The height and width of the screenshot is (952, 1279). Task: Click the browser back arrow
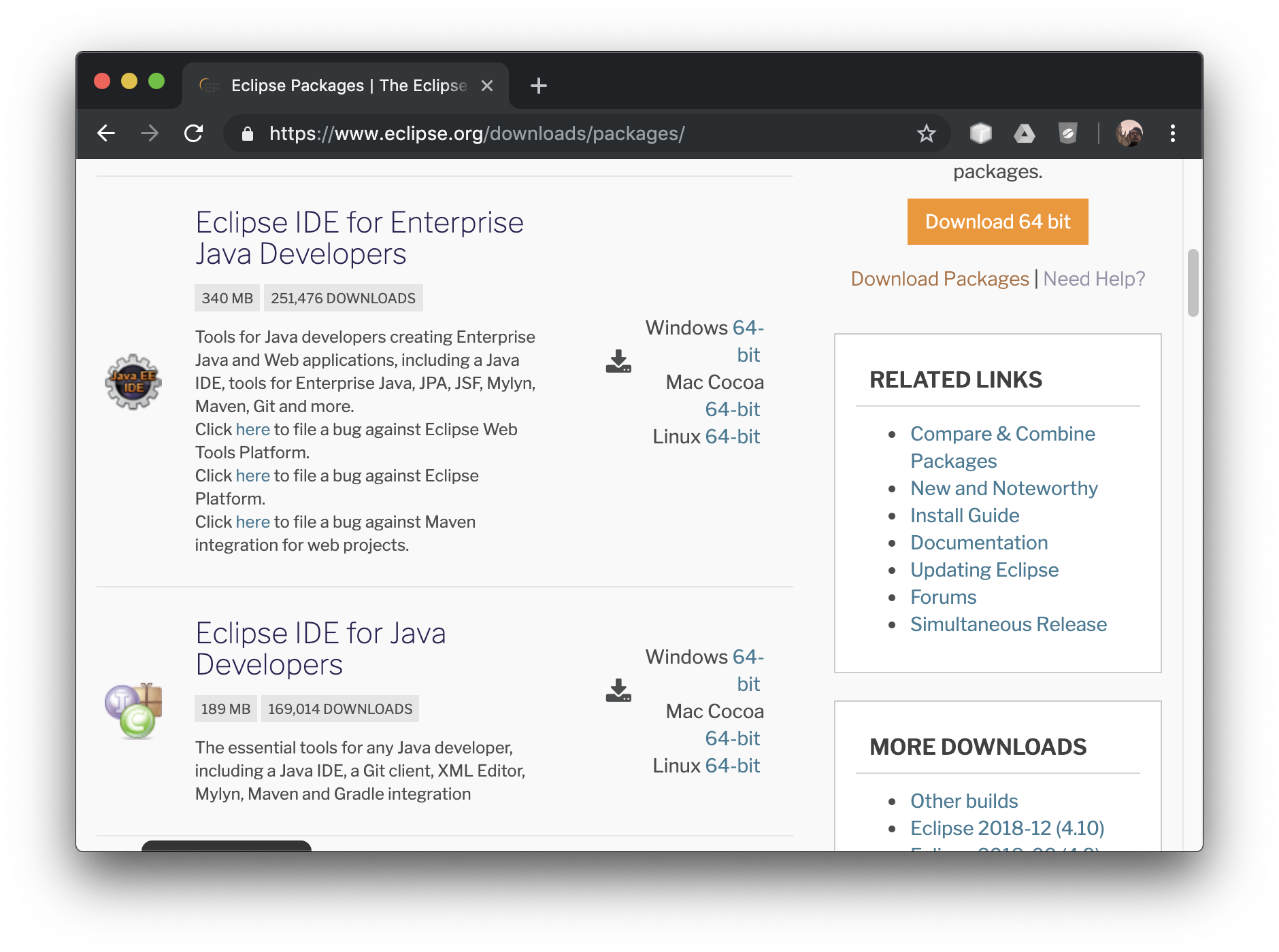click(x=106, y=133)
